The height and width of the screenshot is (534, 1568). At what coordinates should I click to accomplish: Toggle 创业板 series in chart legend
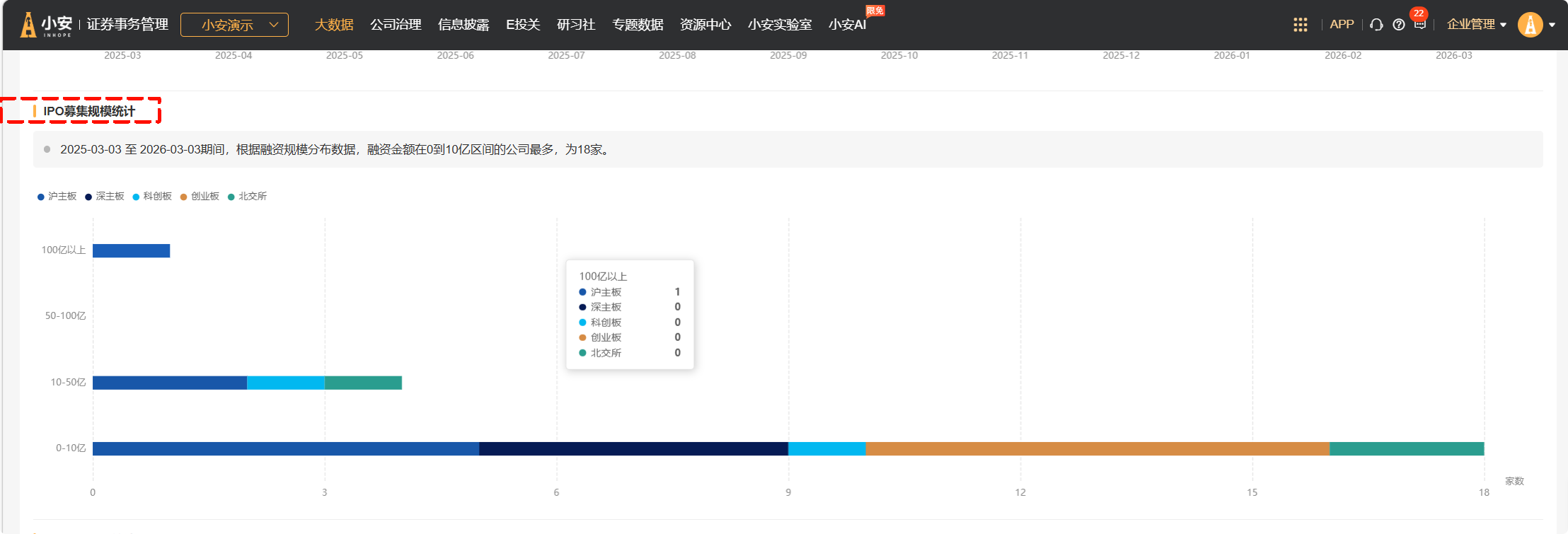[200, 197]
